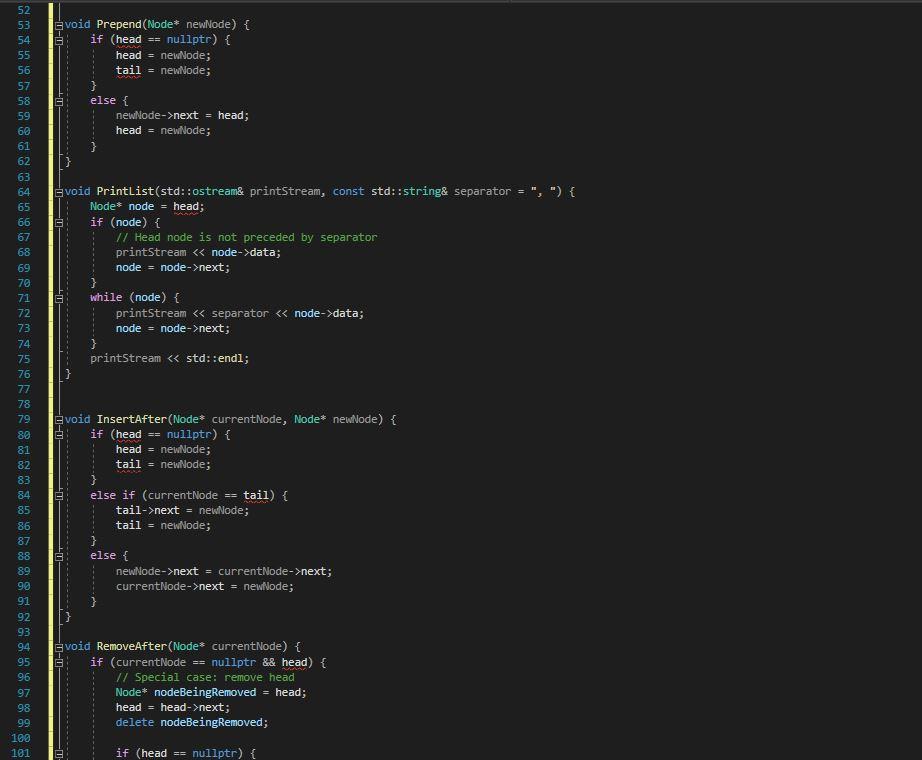Collapse the while (node) loop fold marker
The height and width of the screenshot is (760, 922).
pyautogui.click(x=59, y=298)
